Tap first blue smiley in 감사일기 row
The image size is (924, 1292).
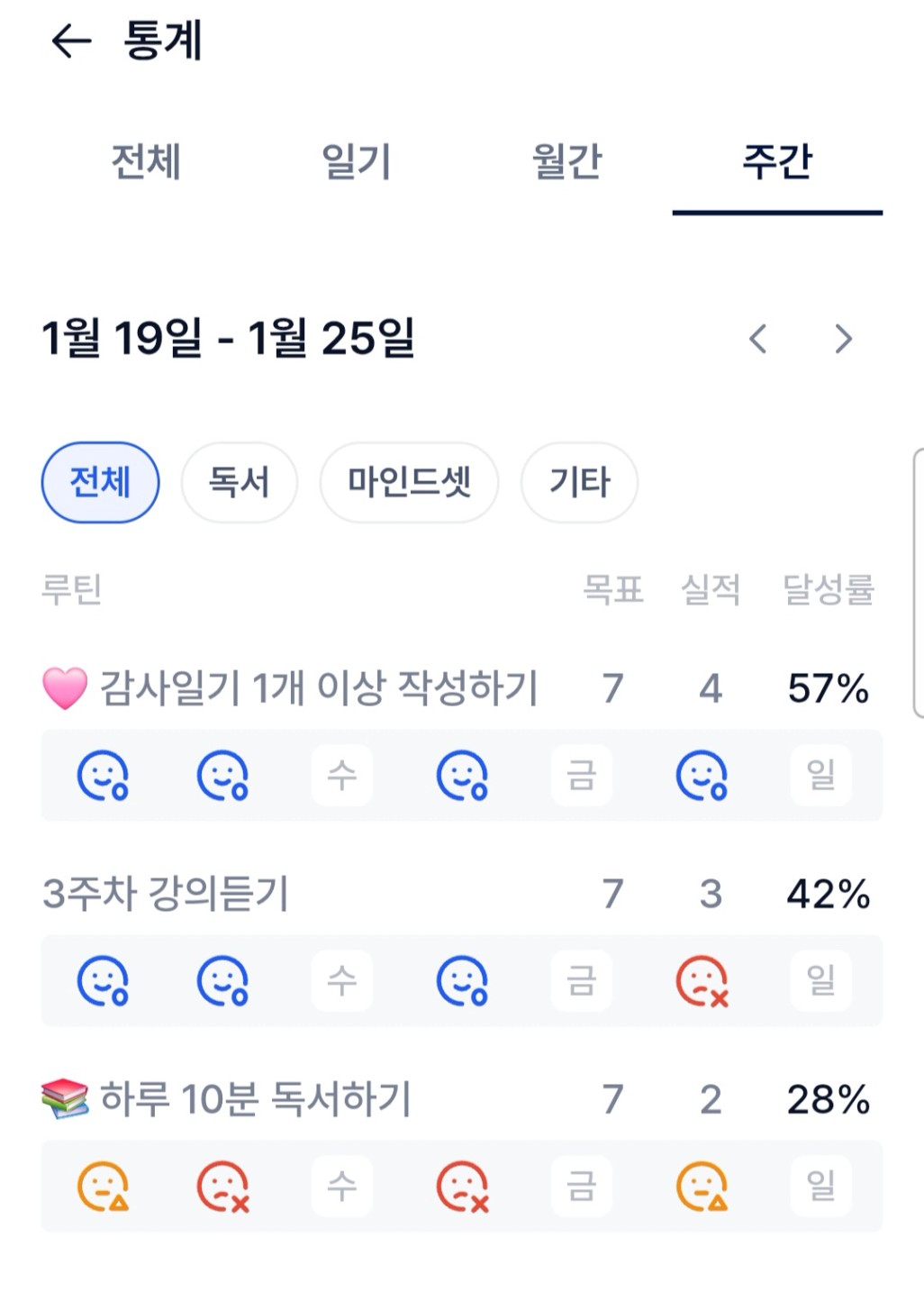[x=103, y=776]
